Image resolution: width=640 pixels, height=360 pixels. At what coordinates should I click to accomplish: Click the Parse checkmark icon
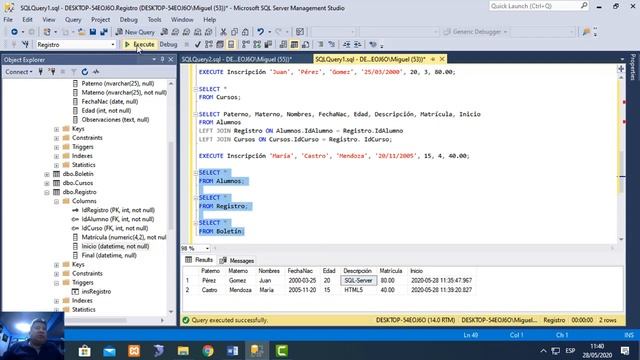pyautogui.click(x=198, y=44)
